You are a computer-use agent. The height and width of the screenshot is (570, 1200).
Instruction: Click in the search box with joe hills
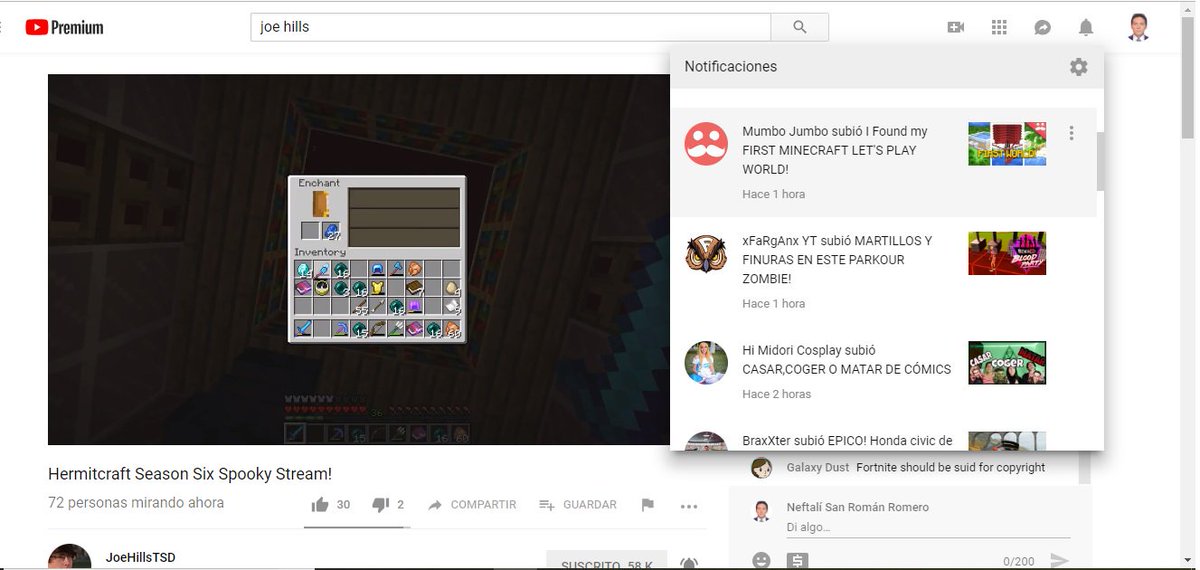tap(511, 27)
